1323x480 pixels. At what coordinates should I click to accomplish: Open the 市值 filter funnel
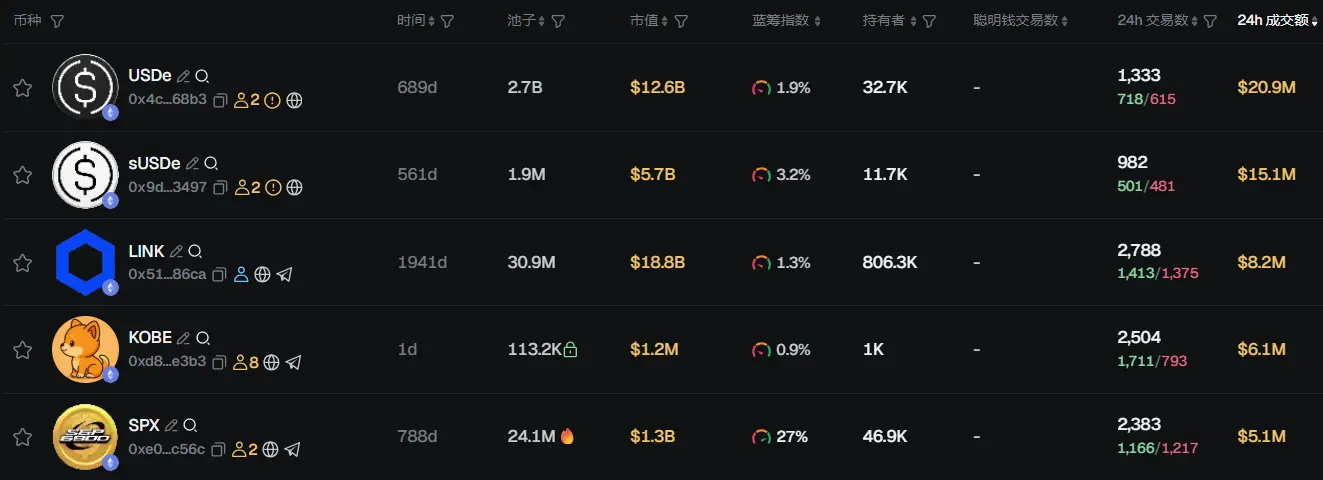tap(681, 21)
